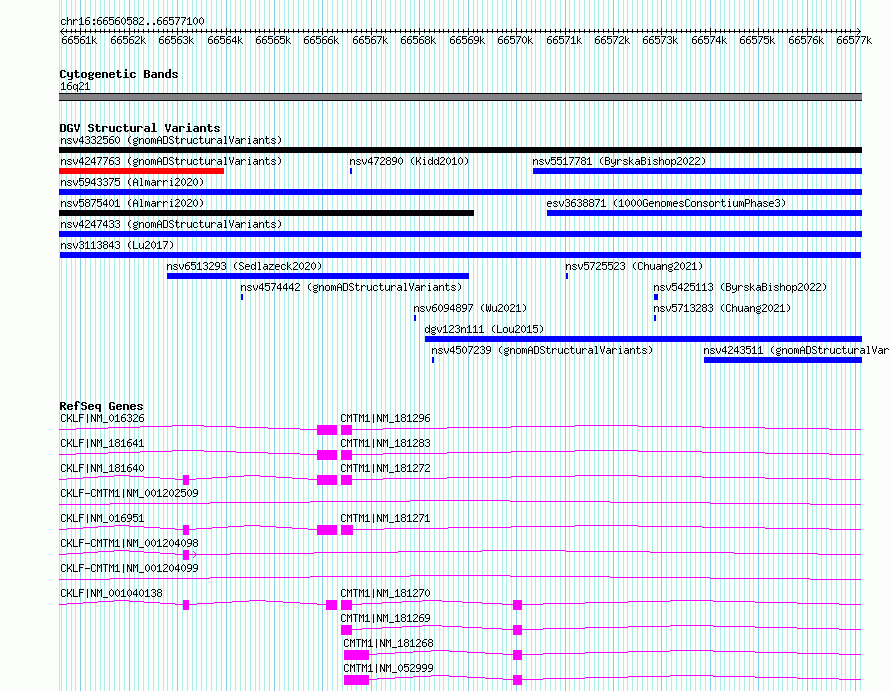Viewport: 890px width, 691px height.
Task: Open CKLF|NM_016326 transcript label
Action: point(102,418)
